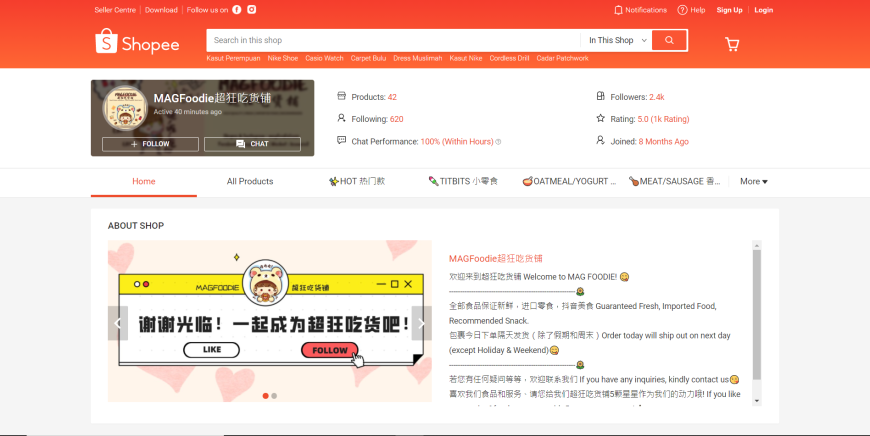
Task: Click the description scrollbar thumb
Action: 757,315
